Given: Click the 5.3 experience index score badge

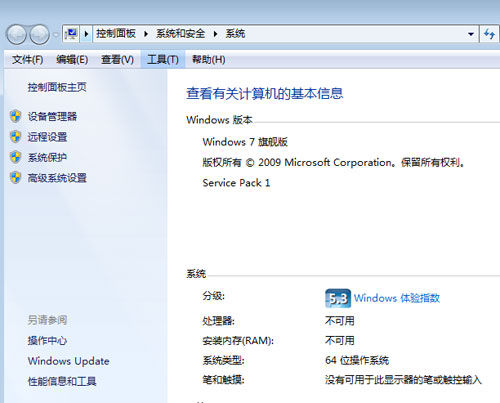Looking at the screenshot, I should tap(338, 298).
